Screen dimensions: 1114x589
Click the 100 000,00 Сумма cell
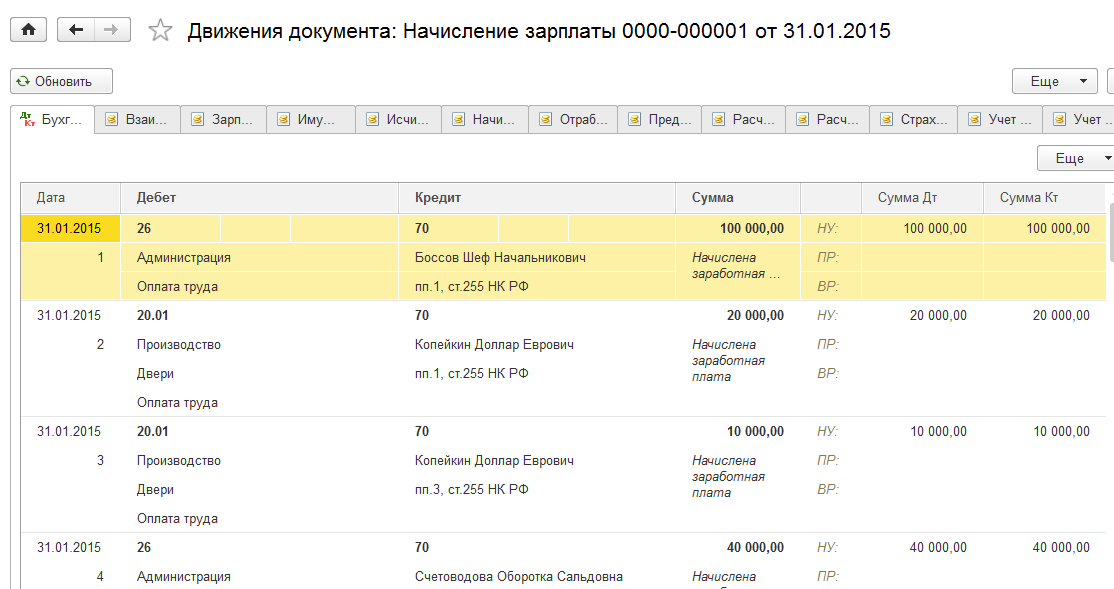738,228
